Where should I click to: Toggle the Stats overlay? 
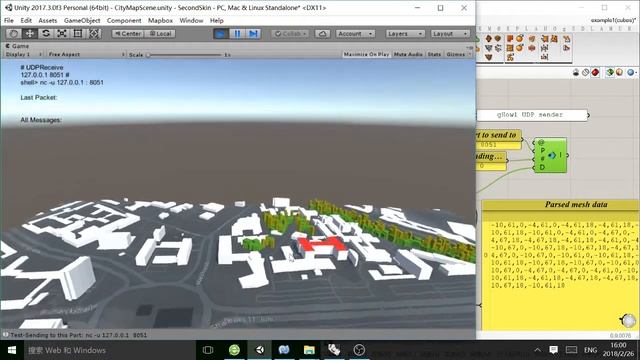coord(434,54)
